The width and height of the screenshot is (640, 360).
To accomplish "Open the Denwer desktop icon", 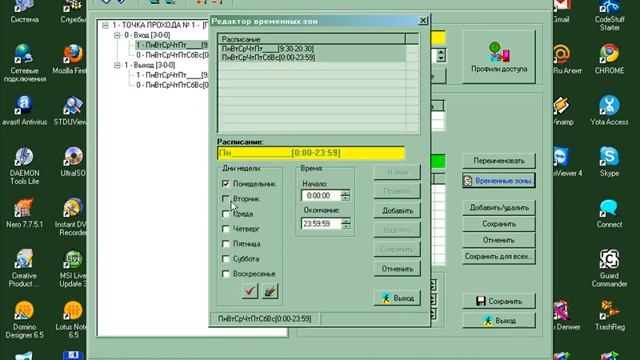I will 565,315.
